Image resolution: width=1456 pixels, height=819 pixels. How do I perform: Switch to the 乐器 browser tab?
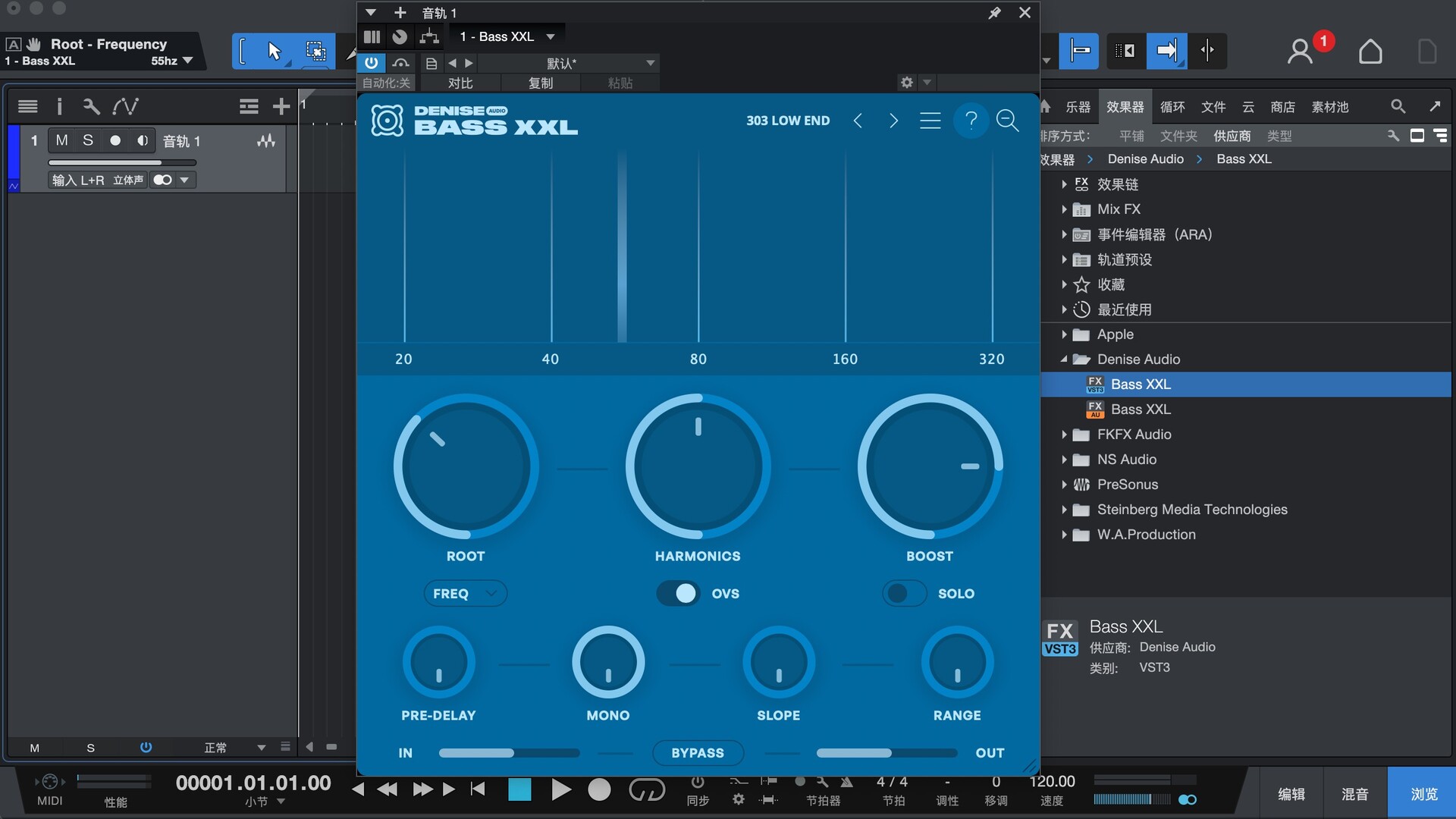[1078, 107]
